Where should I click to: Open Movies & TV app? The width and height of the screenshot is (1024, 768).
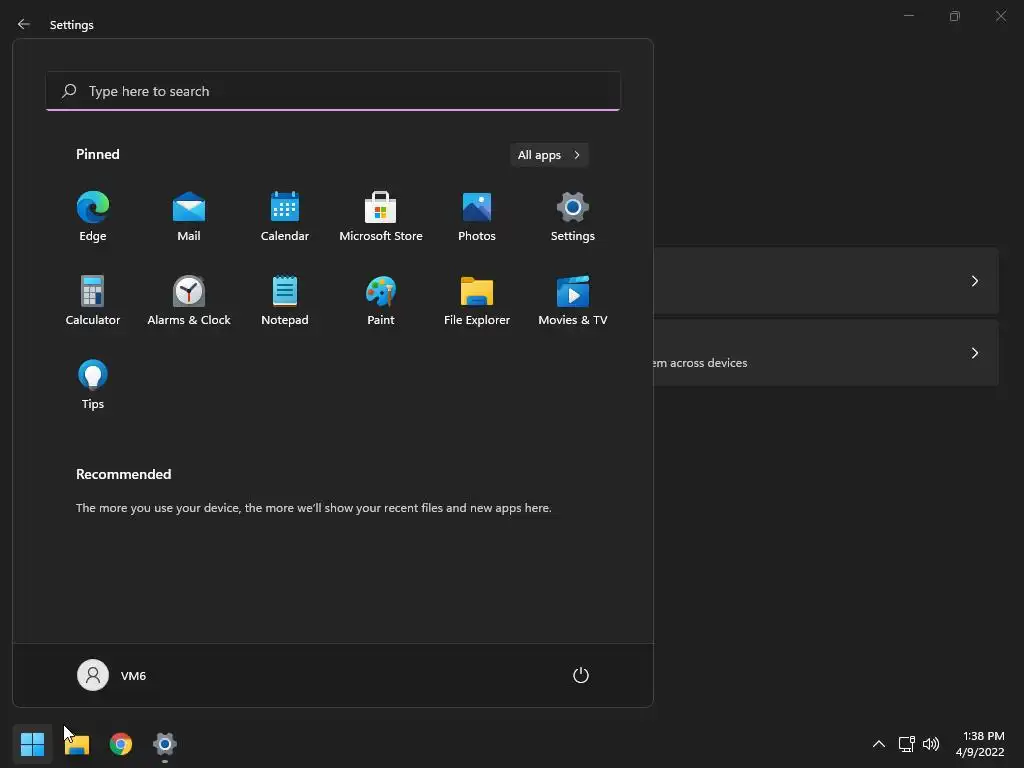(x=573, y=300)
